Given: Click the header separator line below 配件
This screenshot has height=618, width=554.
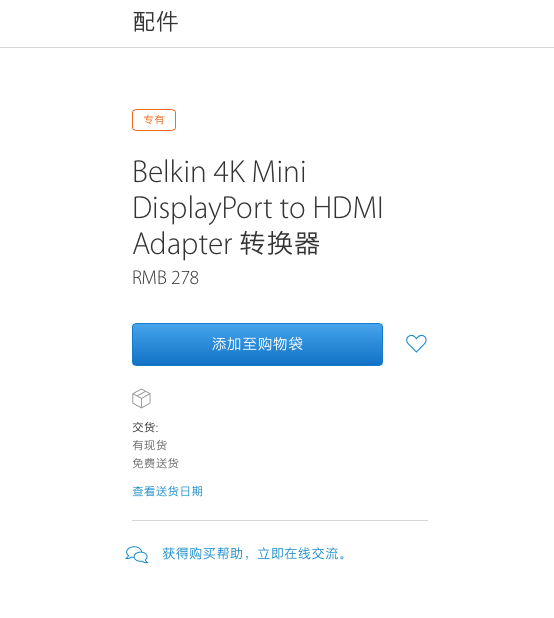Looking at the screenshot, I should coord(277,47).
